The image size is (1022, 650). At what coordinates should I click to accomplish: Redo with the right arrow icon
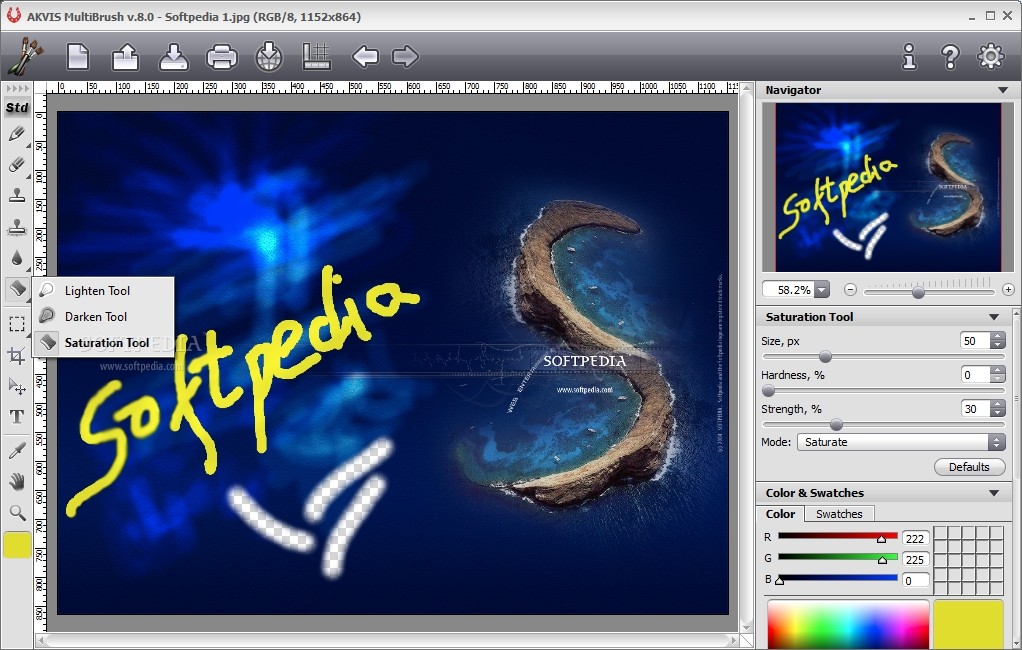click(x=405, y=57)
